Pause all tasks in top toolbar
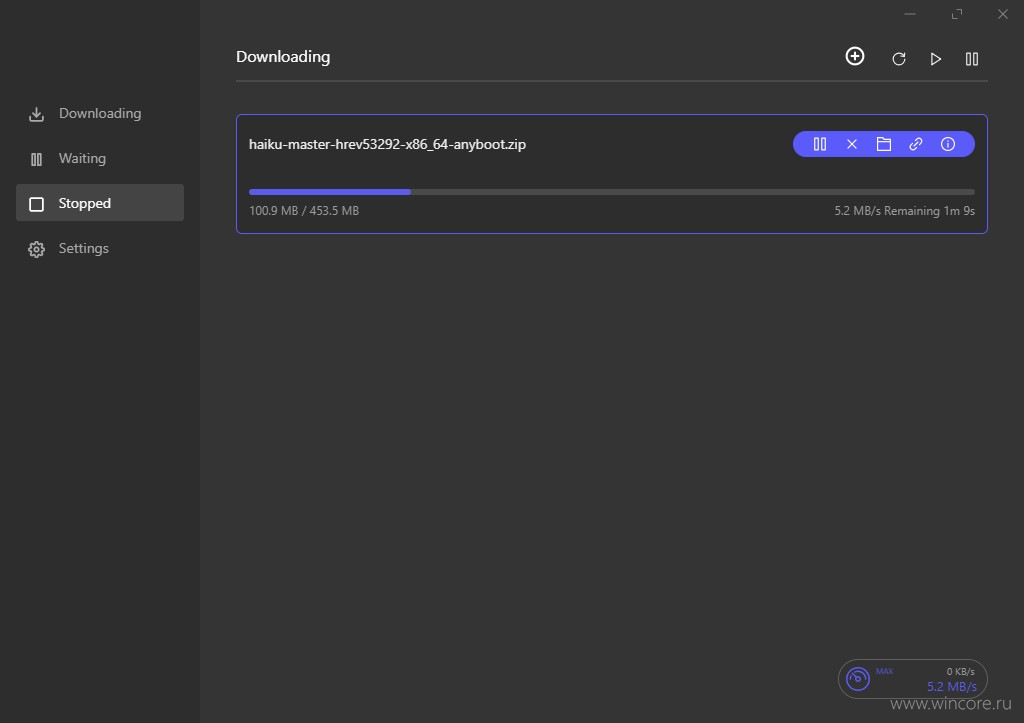The height and width of the screenshot is (723, 1024). (972, 59)
